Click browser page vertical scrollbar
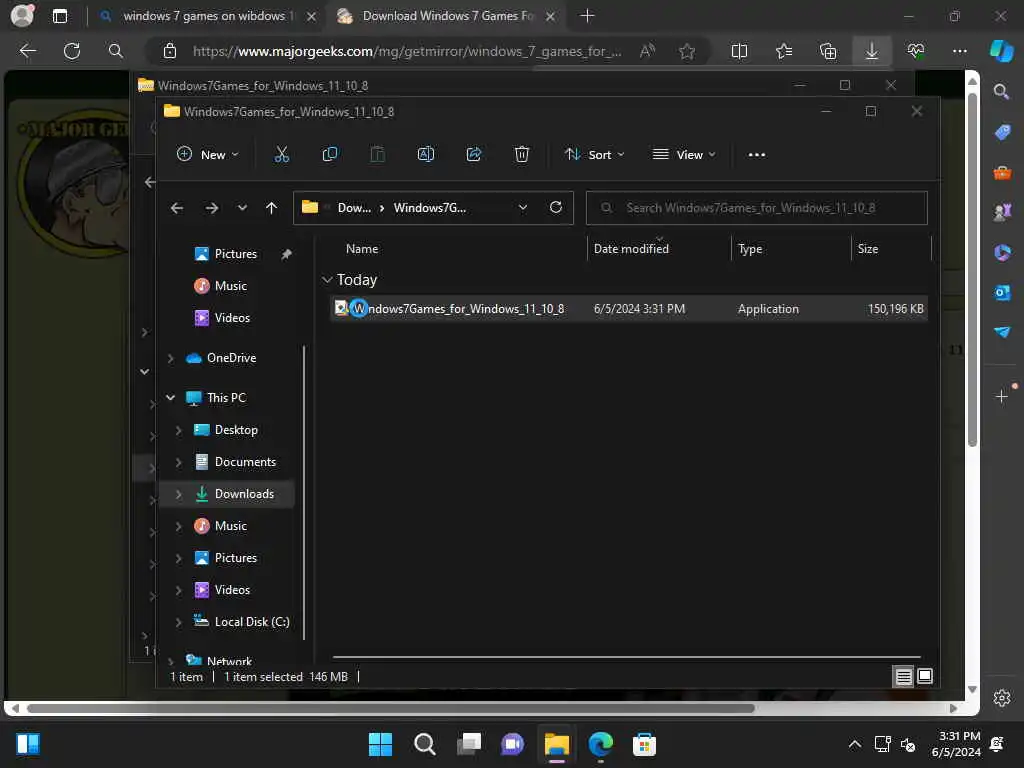Viewport: 1024px width, 768px height. pos(972,270)
